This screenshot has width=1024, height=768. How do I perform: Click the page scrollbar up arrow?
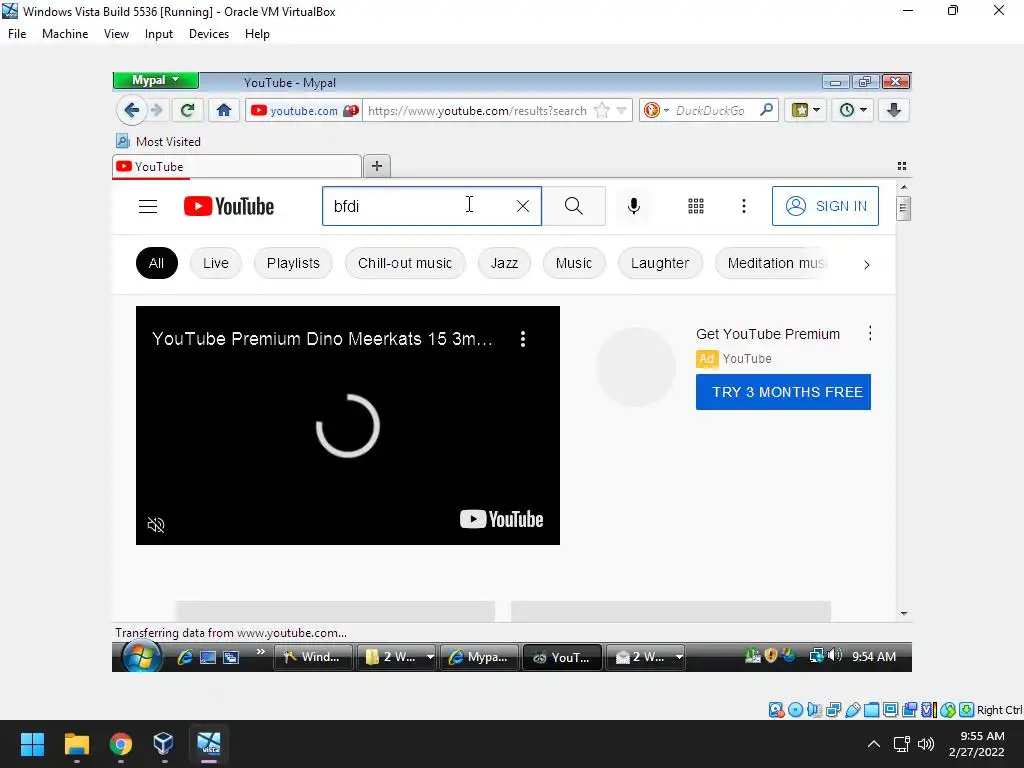[904, 187]
